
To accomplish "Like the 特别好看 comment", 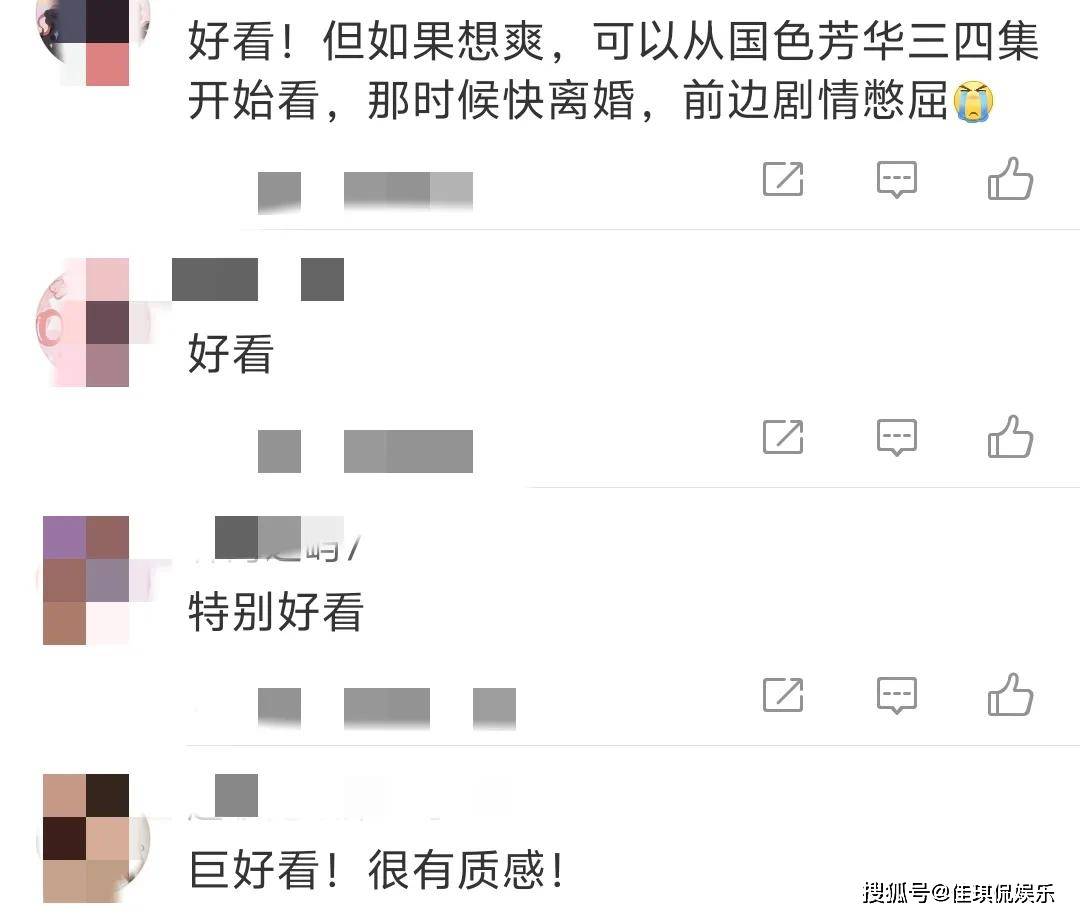I will pos(1010,694).
